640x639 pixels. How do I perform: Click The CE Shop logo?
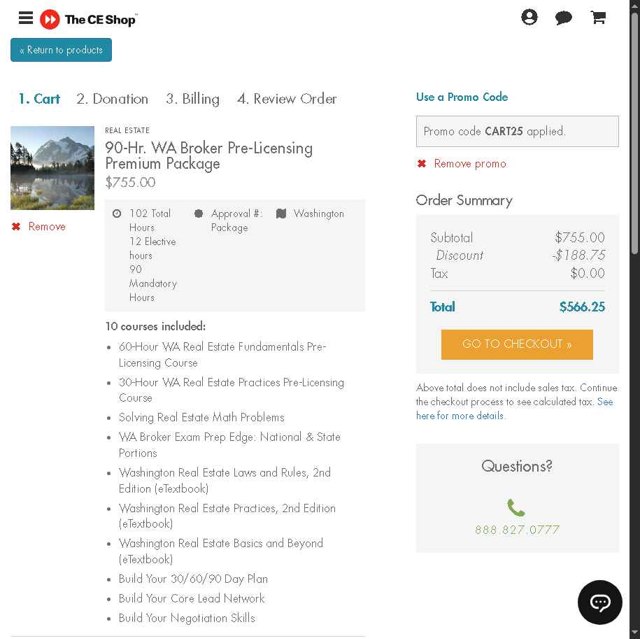coord(88,19)
